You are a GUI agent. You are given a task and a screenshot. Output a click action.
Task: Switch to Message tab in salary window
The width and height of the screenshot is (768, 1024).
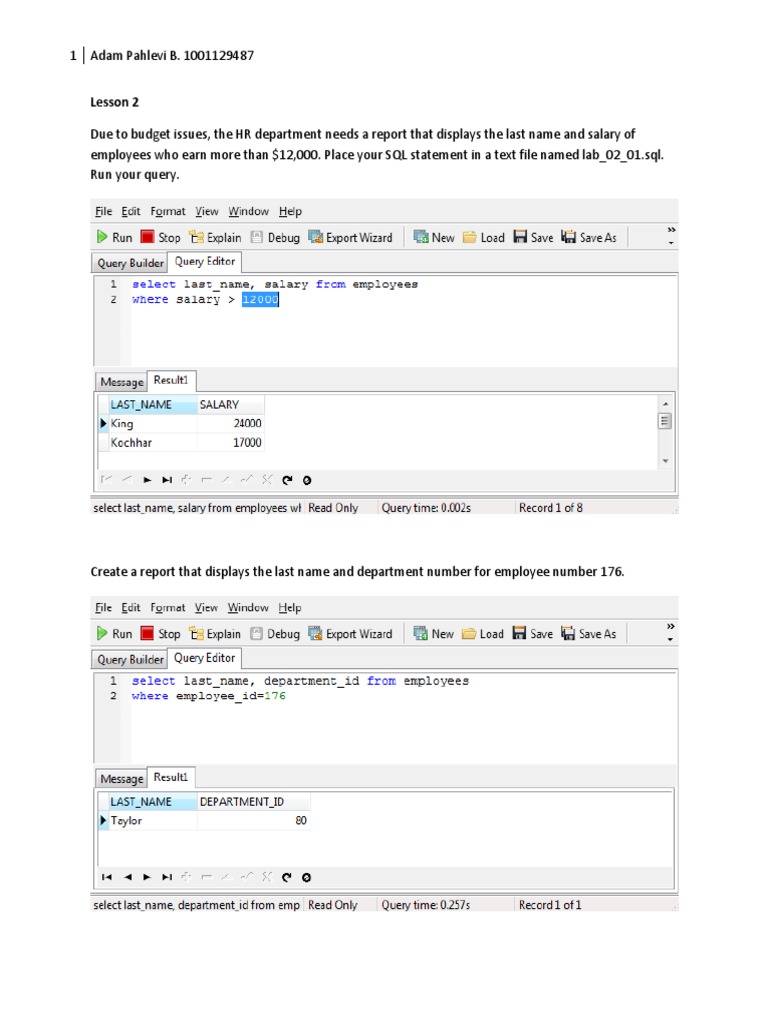click(121, 382)
